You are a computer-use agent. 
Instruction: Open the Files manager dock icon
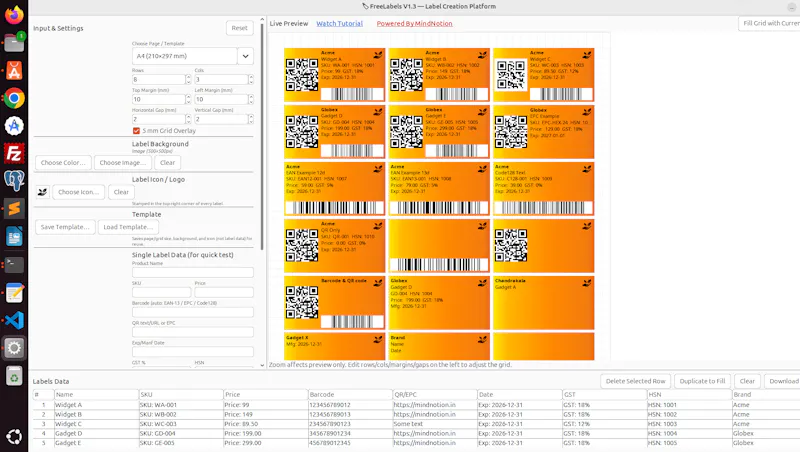(14, 43)
